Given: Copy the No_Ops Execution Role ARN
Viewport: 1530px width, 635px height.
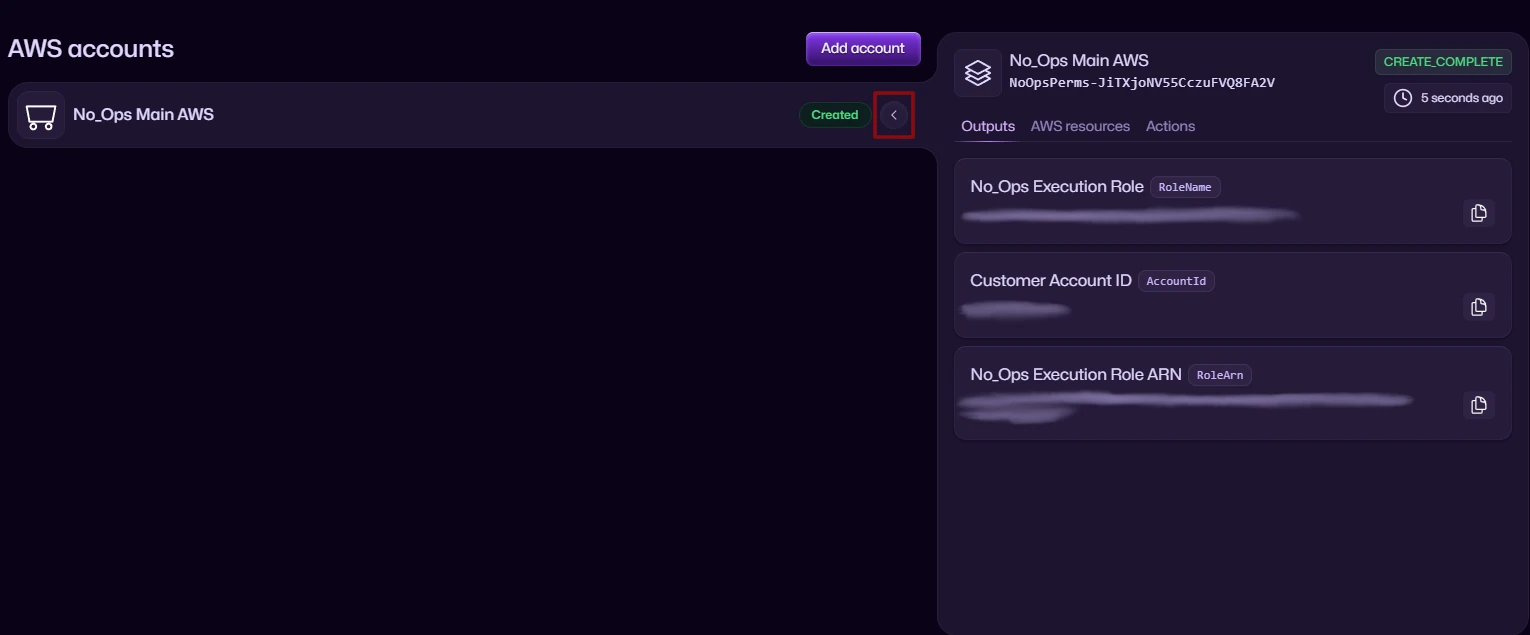Looking at the screenshot, I should click(1478, 405).
